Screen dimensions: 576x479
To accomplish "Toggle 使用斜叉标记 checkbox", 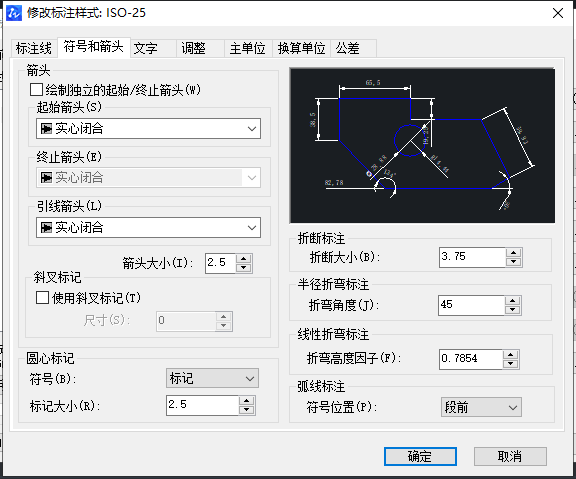I will coord(42,298).
